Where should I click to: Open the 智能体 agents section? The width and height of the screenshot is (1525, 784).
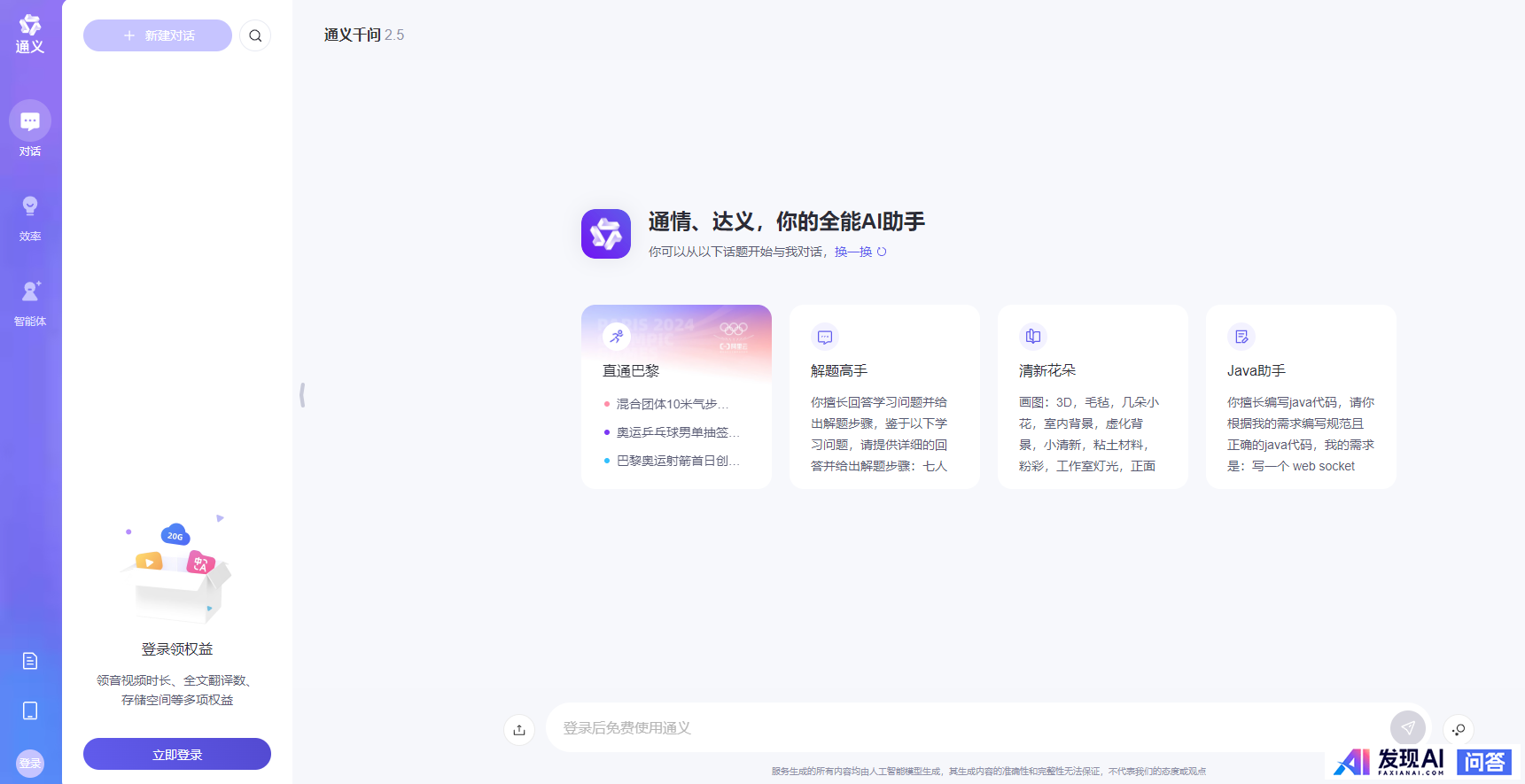(x=30, y=302)
